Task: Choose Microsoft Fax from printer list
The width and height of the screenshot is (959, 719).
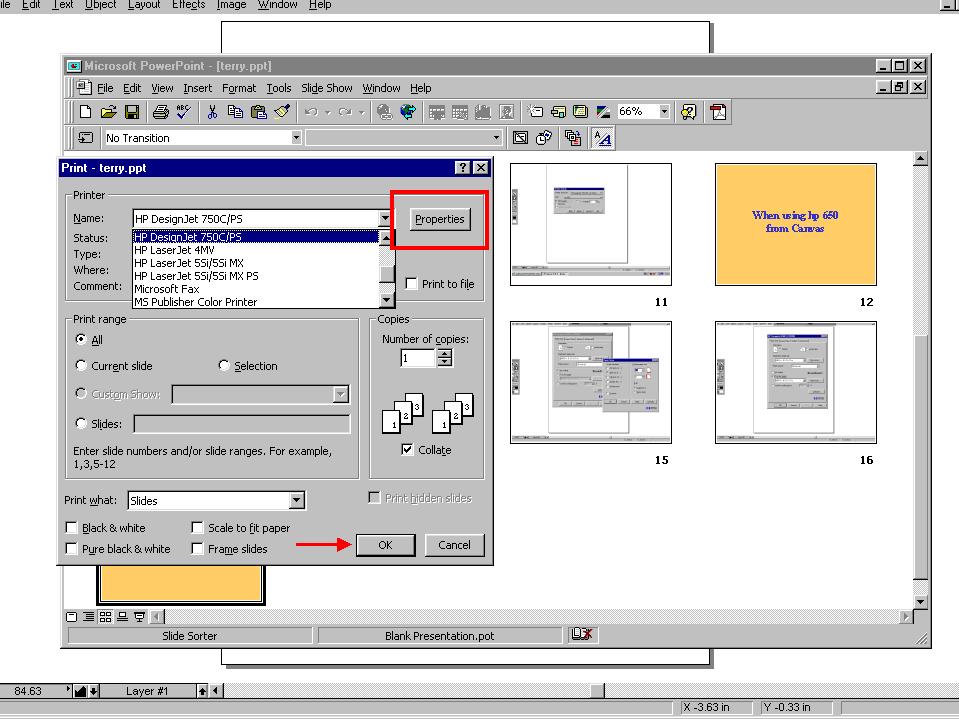Action: point(256,289)
